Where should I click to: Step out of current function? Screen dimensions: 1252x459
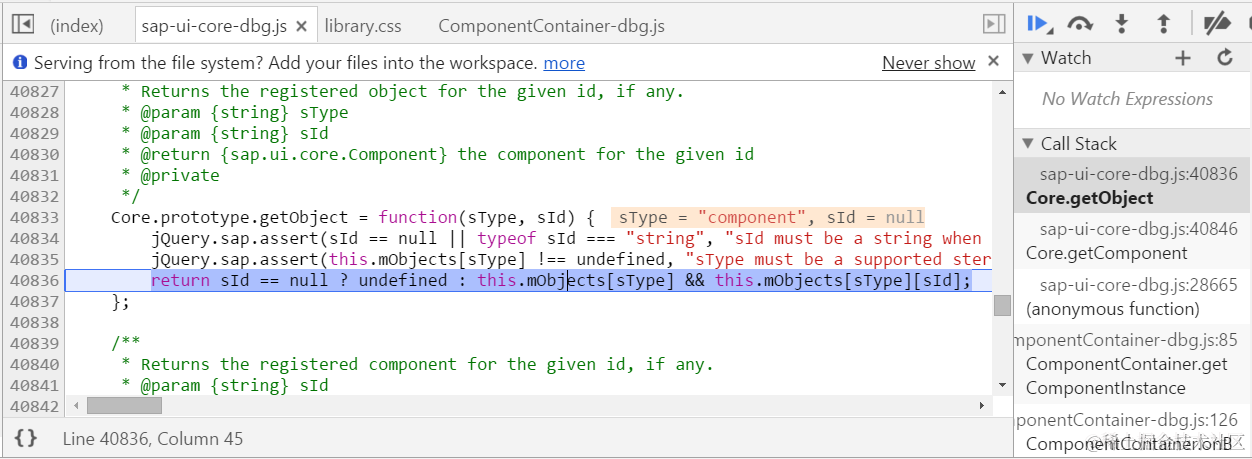click(1163, 24)
